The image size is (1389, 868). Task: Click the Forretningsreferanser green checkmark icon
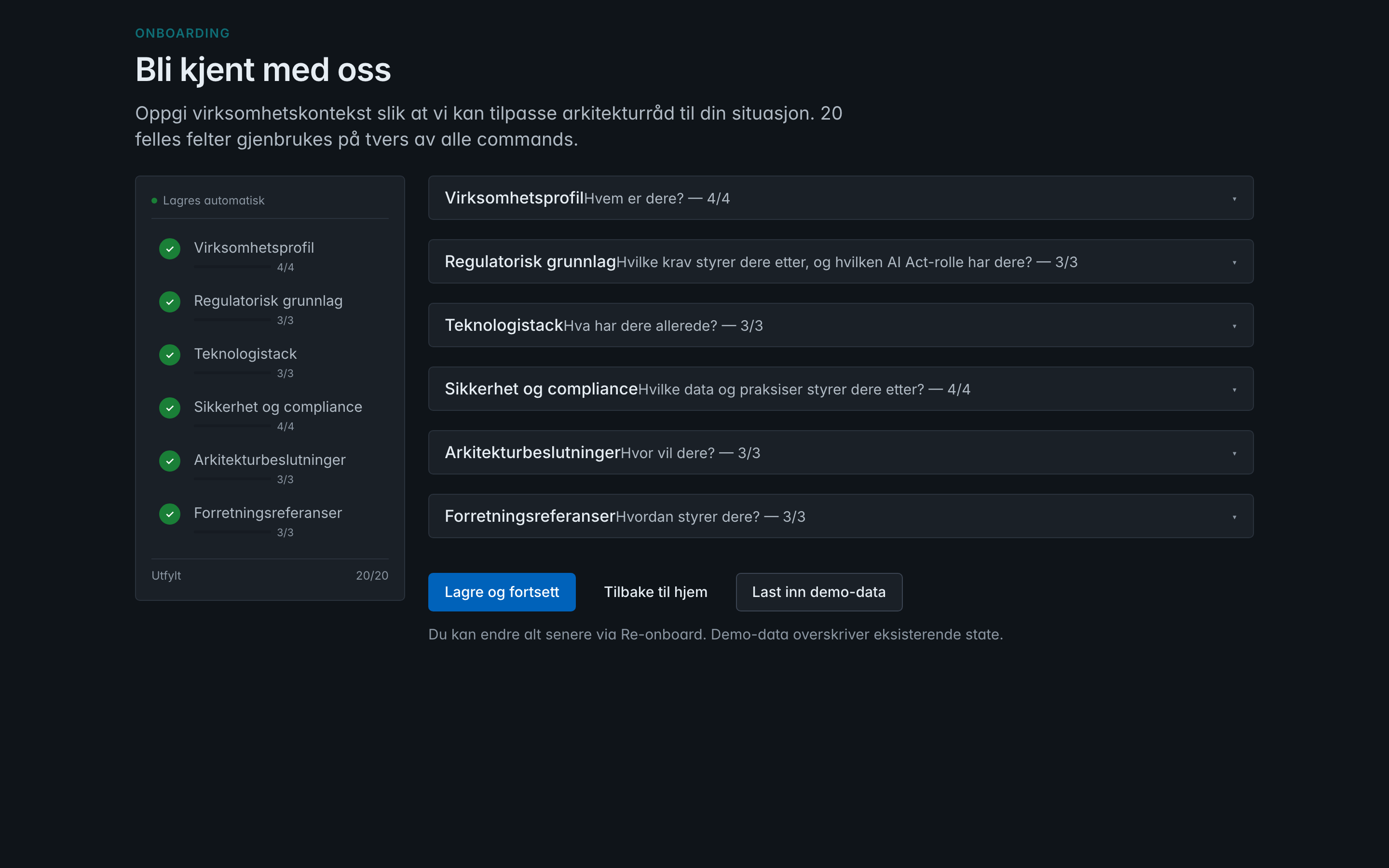[x=169, y=515]
